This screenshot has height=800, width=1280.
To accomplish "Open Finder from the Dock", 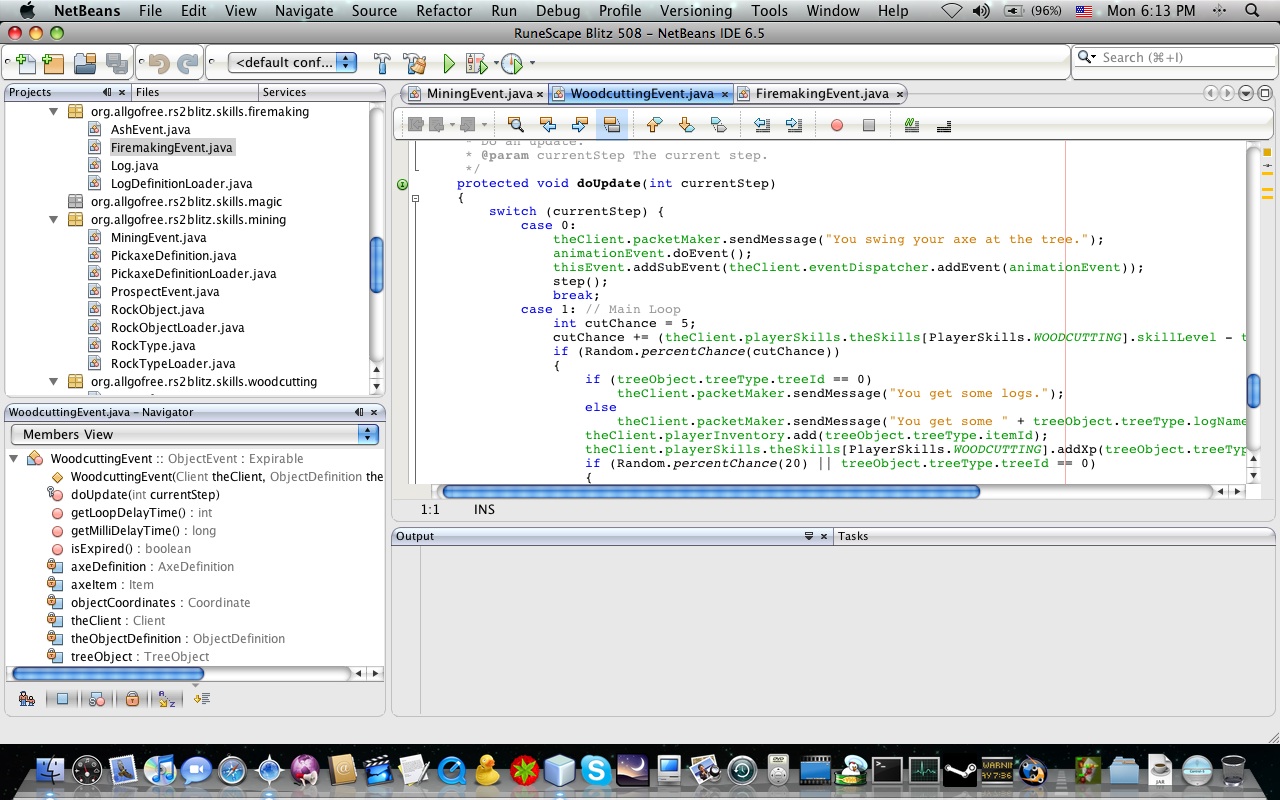I will point(50,770).
